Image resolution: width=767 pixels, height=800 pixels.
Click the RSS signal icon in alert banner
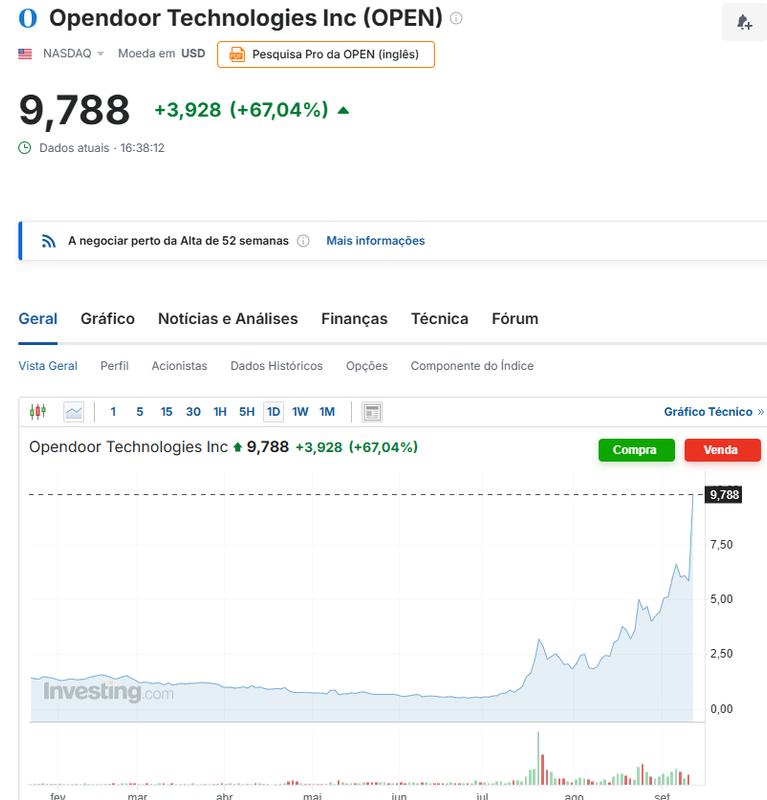click(x=48, y=241)
